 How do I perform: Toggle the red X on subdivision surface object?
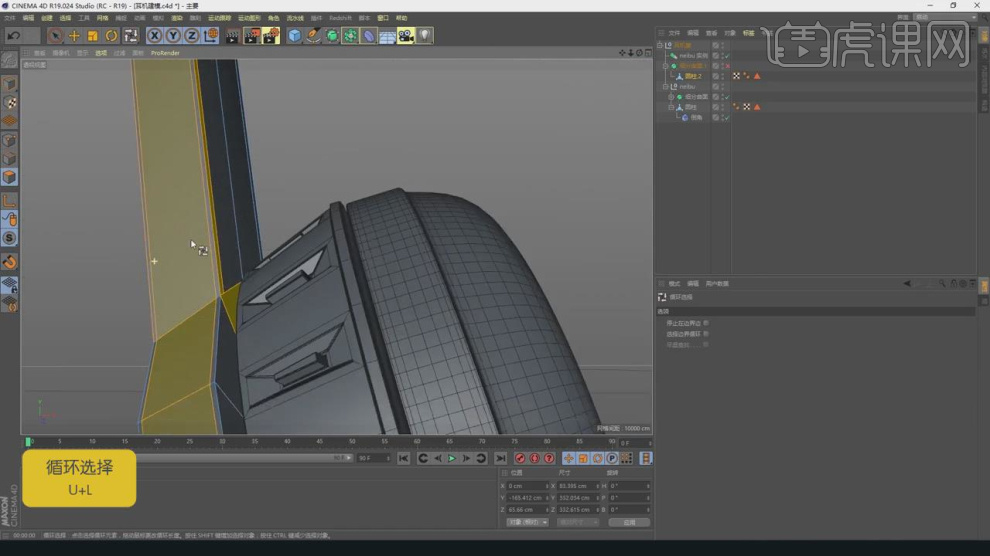pos(726,66)
